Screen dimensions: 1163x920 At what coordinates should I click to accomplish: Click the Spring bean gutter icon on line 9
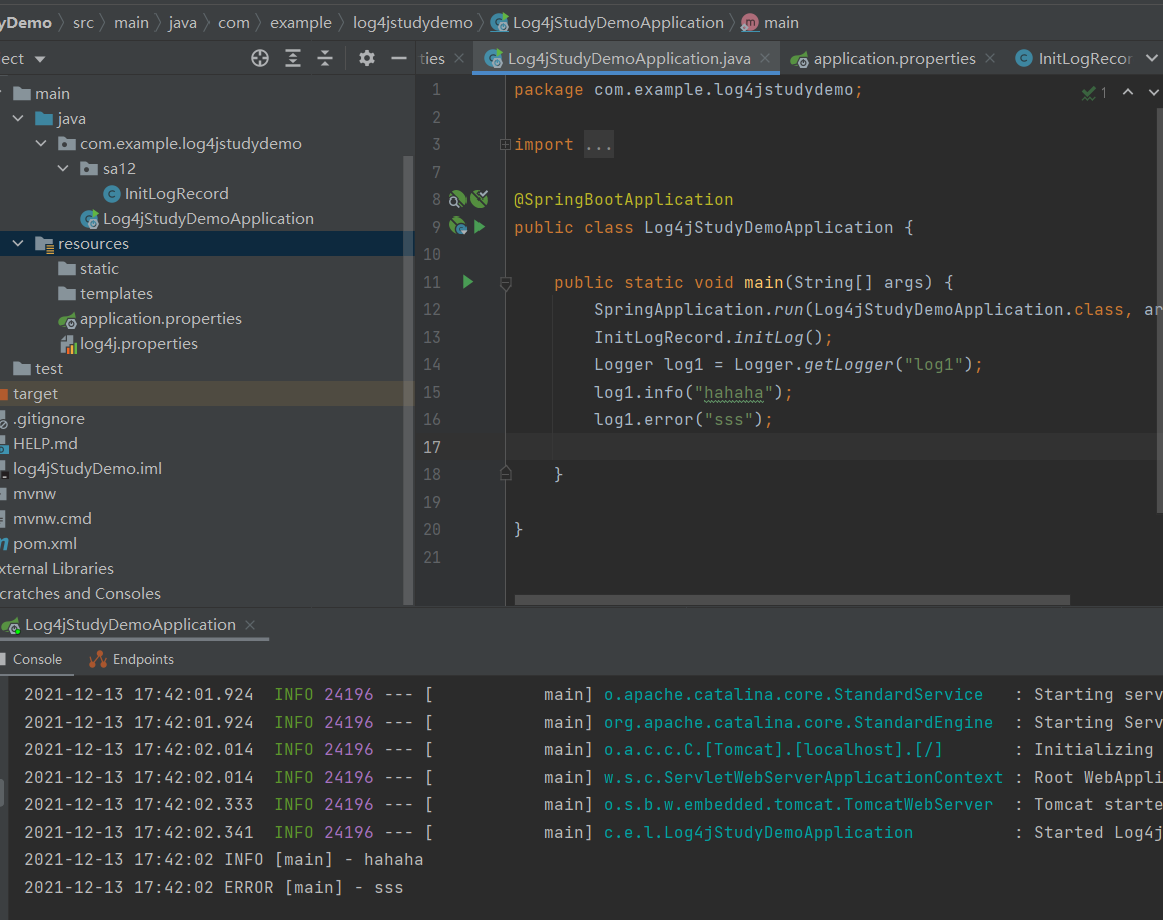(x=458, y=227)
